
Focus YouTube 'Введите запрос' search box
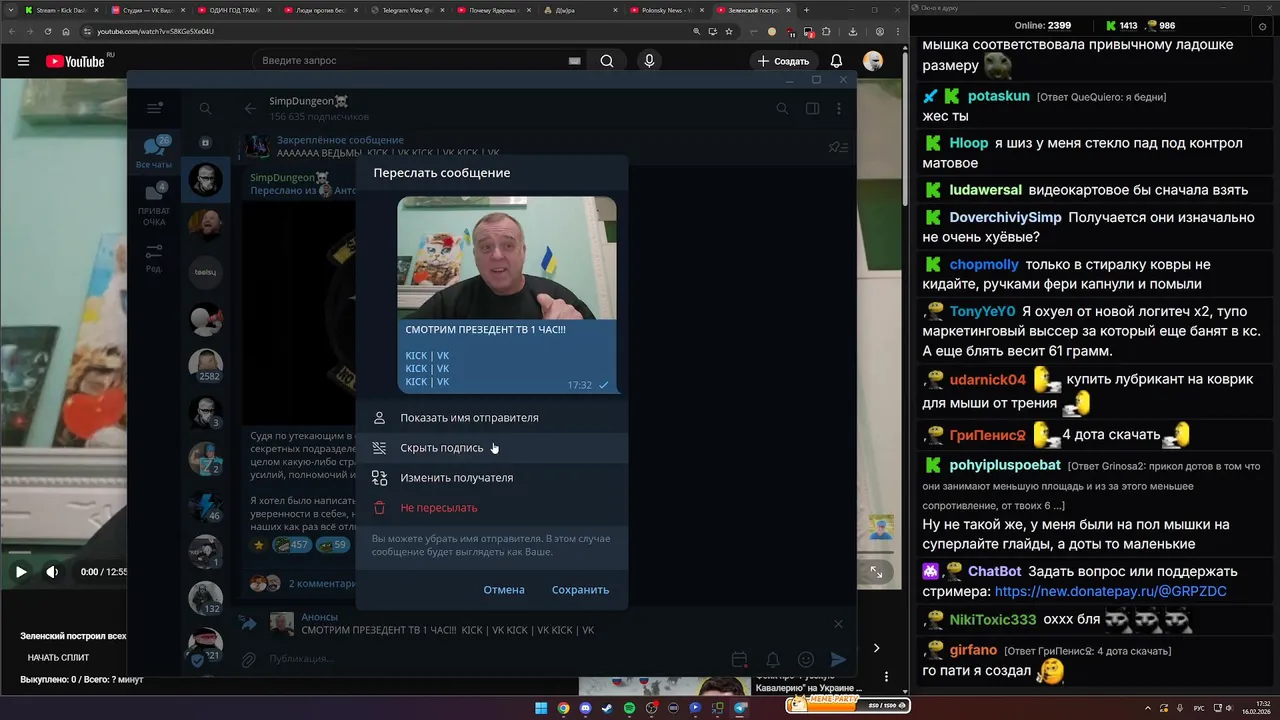pyautogui.click(x=410, y=61)
